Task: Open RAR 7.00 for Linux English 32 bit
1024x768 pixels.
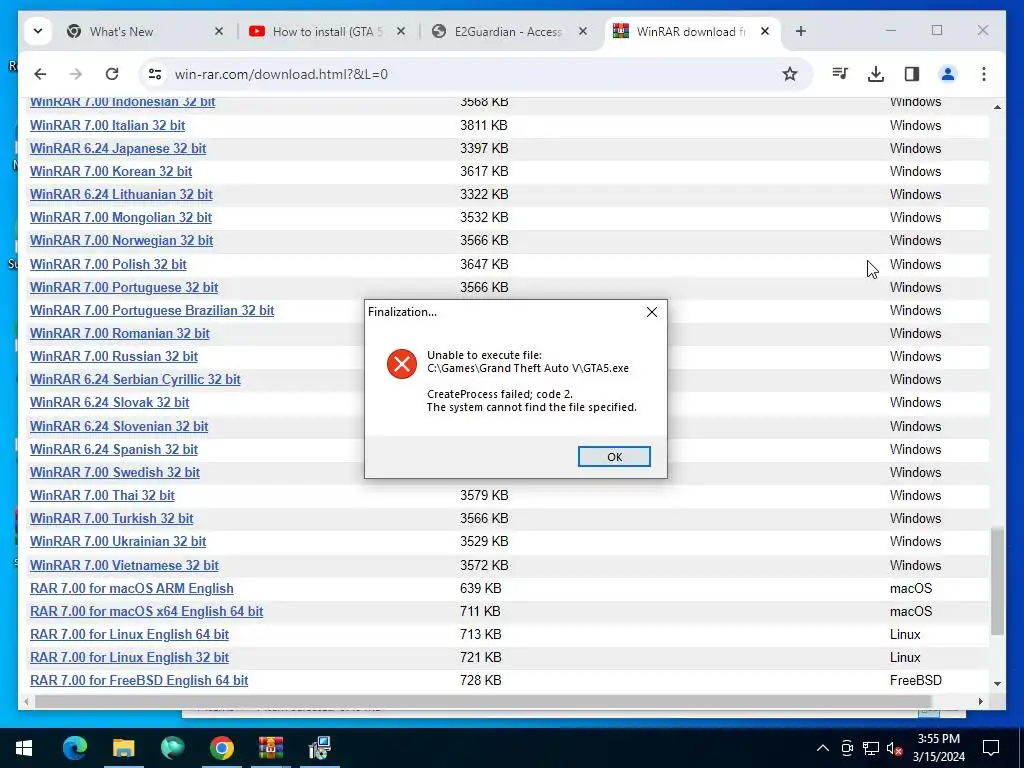Action: tap(129, 657)
